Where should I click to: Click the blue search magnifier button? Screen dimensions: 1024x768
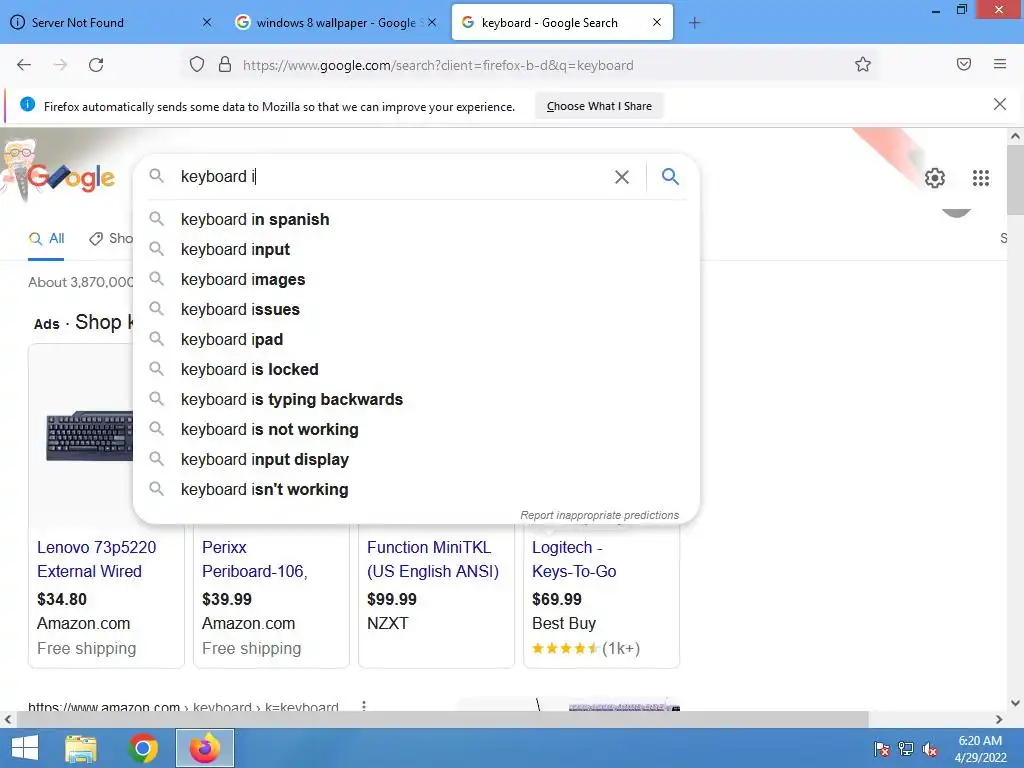tap(670, 176)
